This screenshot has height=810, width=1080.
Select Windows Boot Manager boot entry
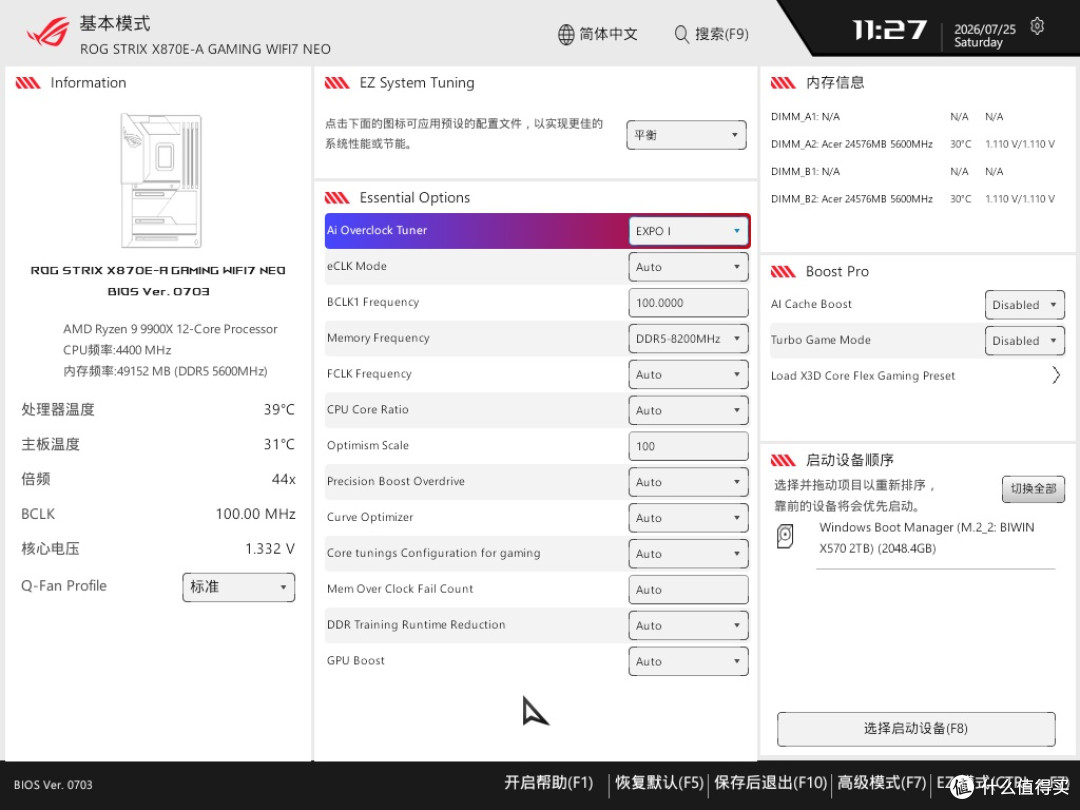point(926,538)
